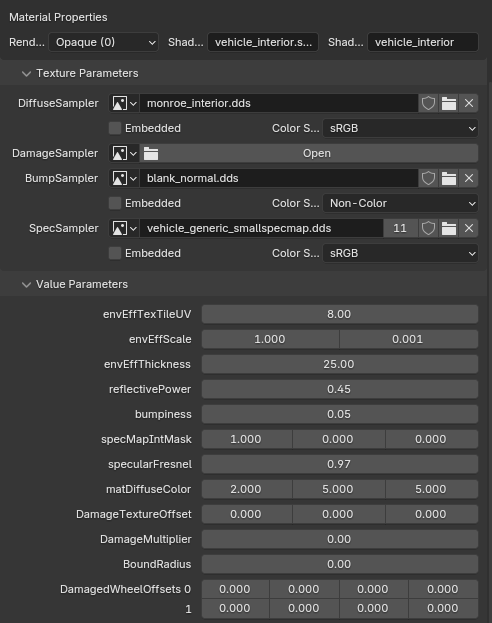Browse images for the DamageSampler slot
The height and width of the screenshot is (623, 492).
point(124,153)
